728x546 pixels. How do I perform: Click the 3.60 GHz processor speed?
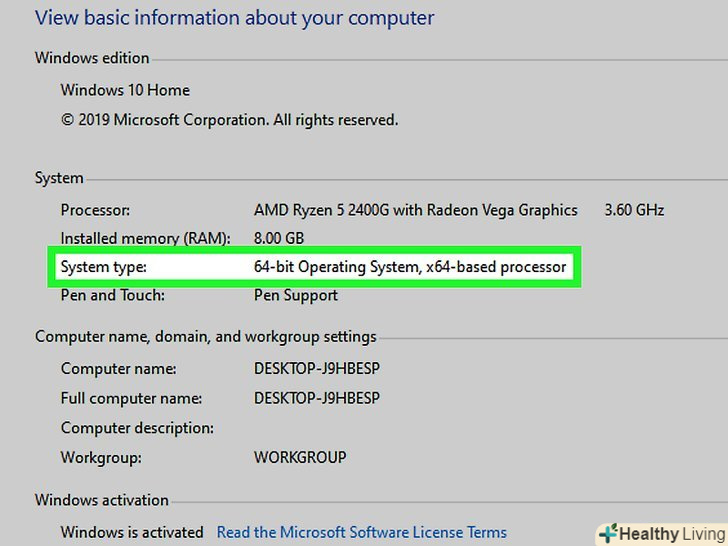point(634,210)
